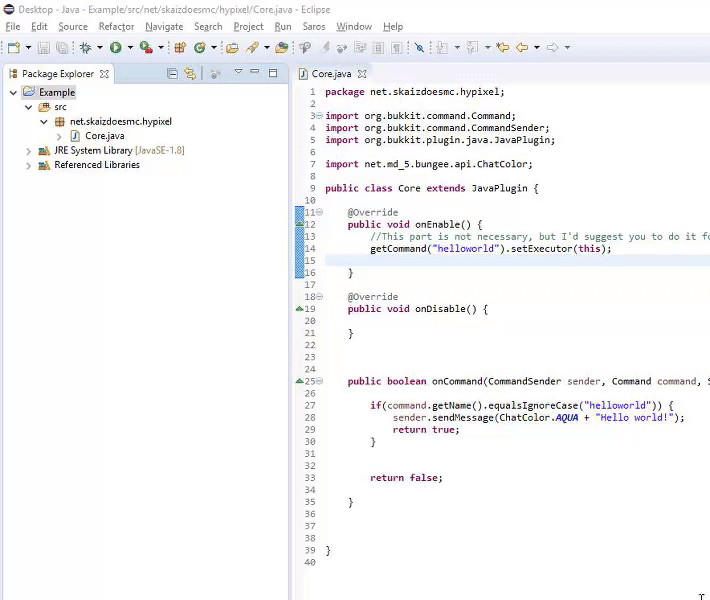
Task: Click the New Java Class icon
Action: click(x=199, y=48)
